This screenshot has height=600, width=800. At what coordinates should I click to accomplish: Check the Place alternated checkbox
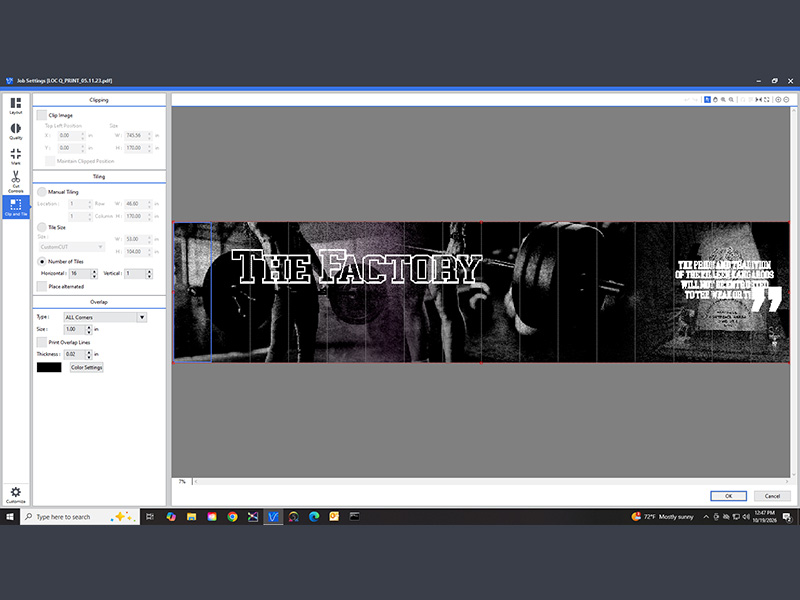pyautogui.click(x=42, y=286)
